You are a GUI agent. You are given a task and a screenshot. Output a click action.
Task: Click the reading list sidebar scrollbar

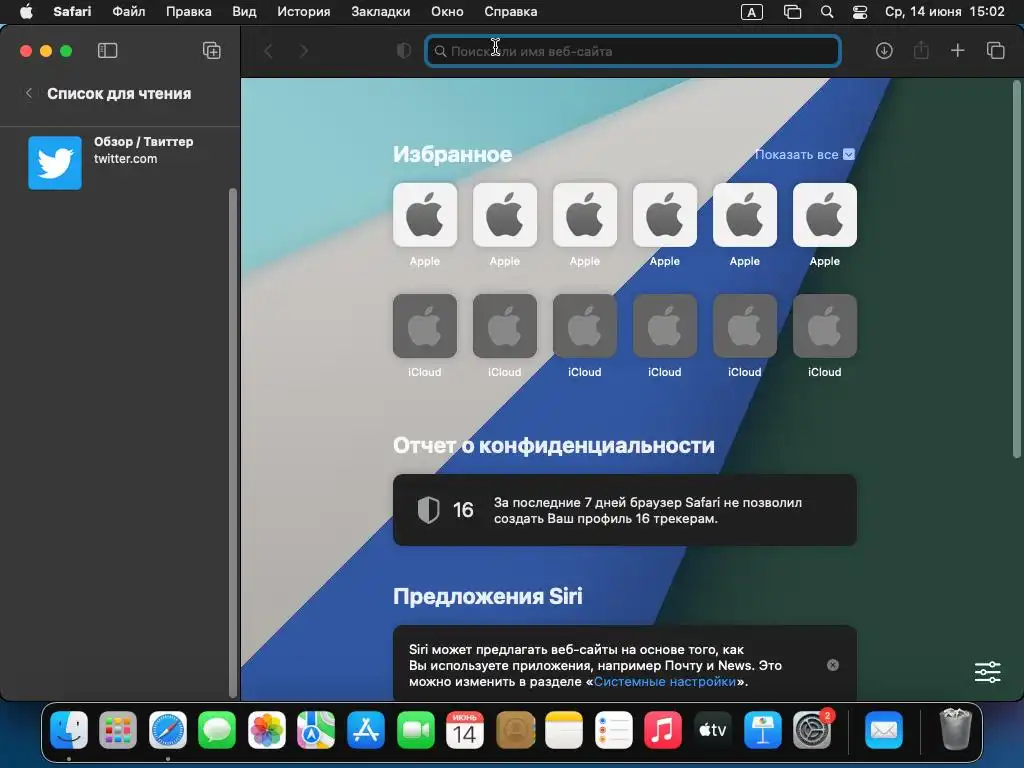pos(233,443)
